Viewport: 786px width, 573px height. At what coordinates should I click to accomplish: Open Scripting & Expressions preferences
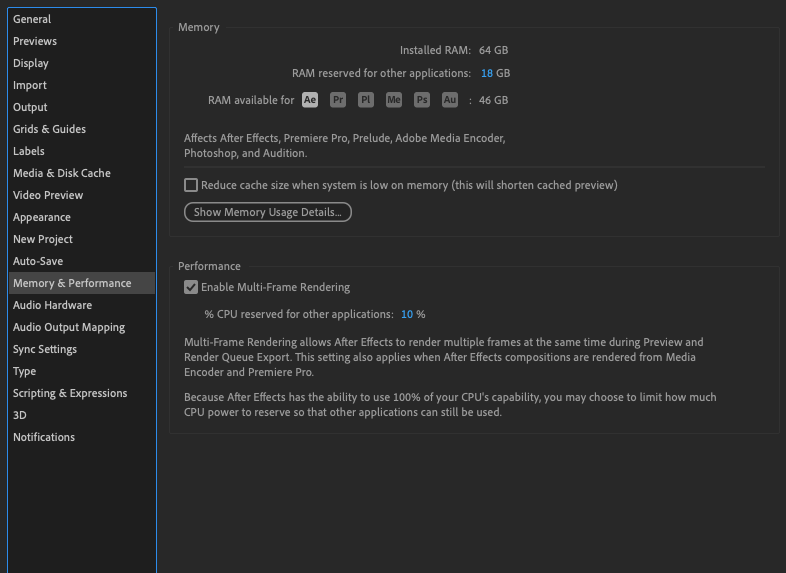(70, 393)
